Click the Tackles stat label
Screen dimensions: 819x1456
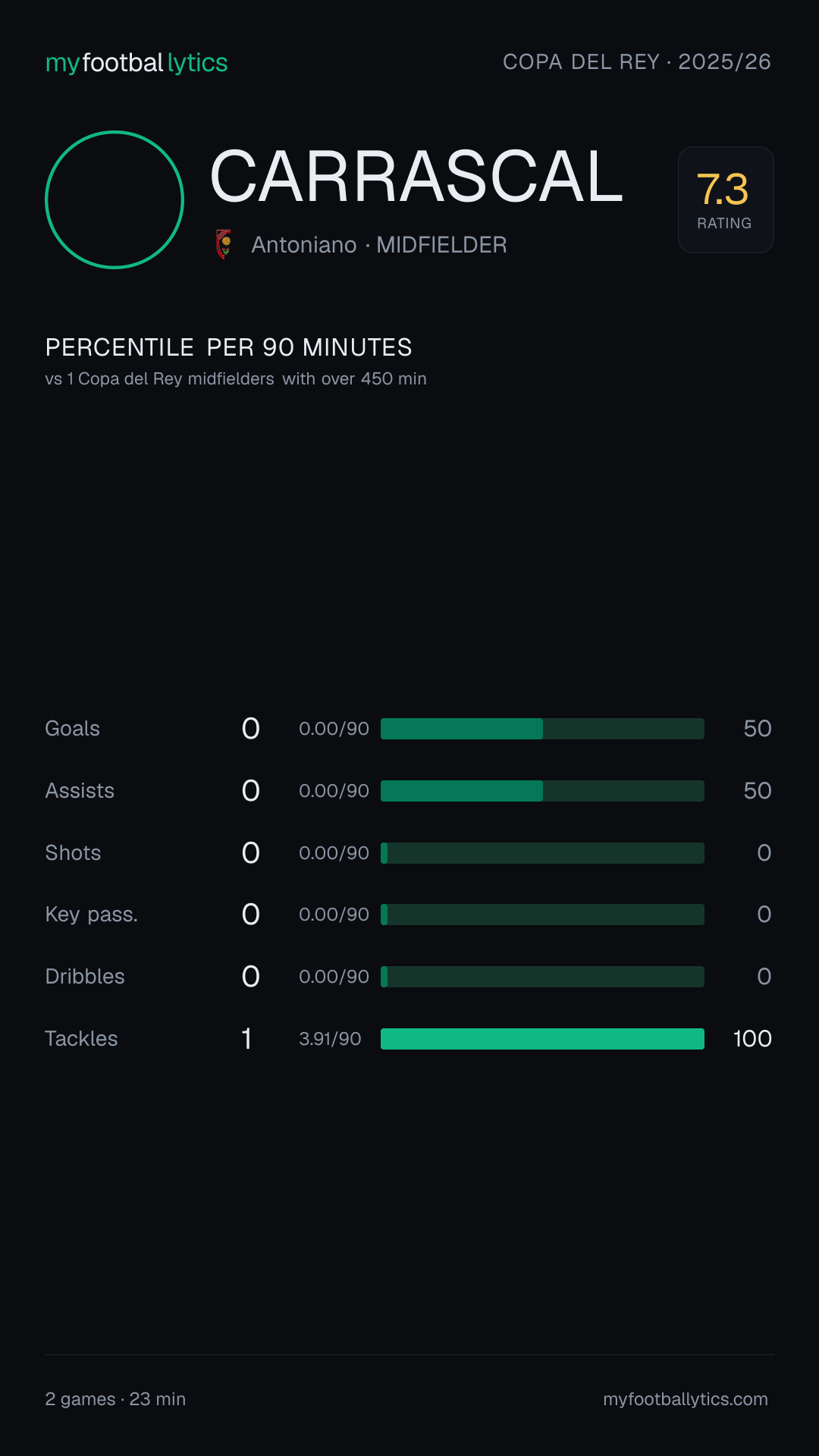pyautogui.click(x=81, y=1039)
